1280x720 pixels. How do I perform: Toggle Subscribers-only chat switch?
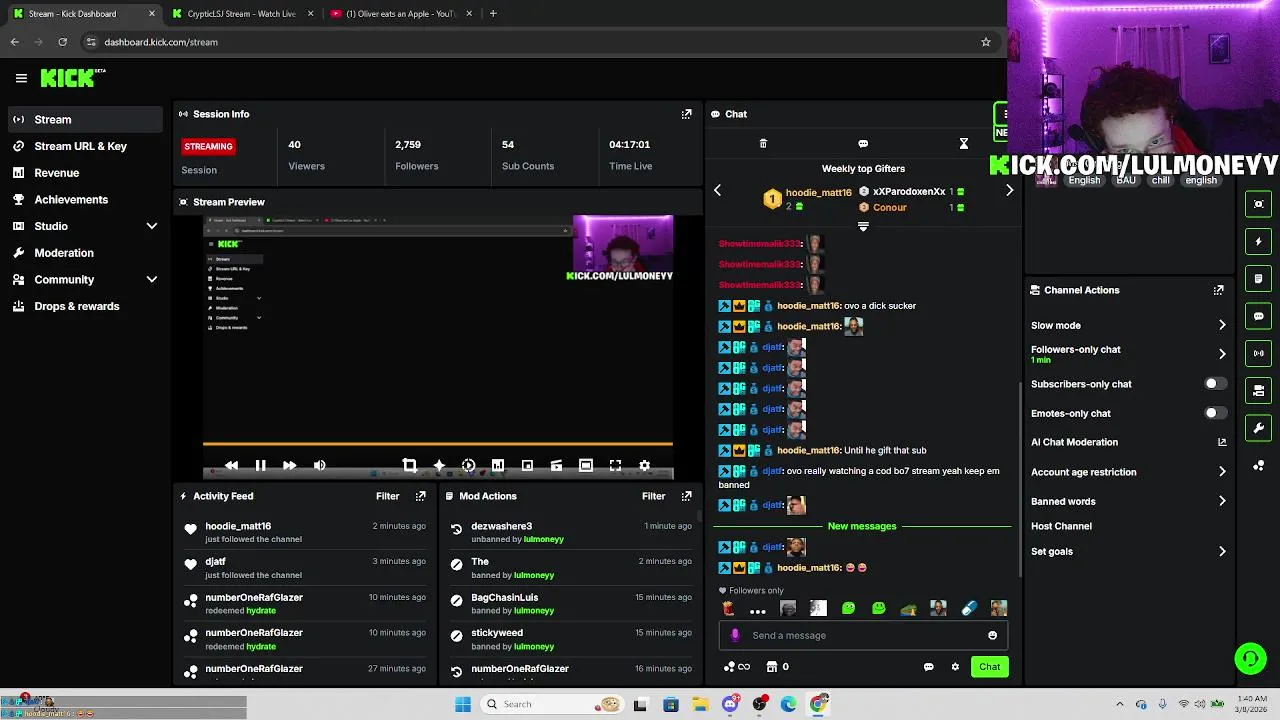click(x=1214, y=384)
